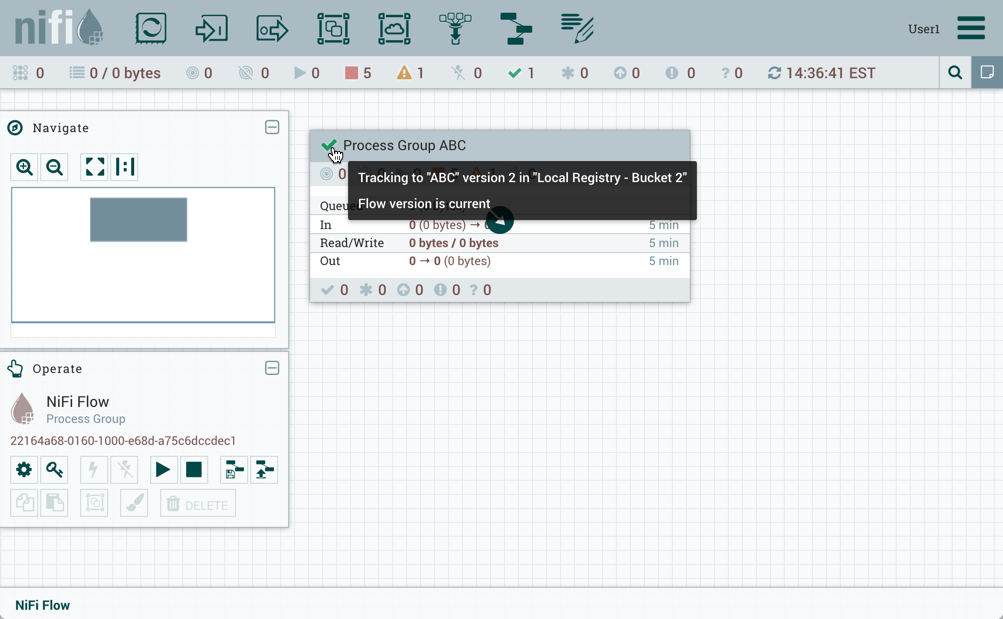Select the Processor component icon in toolbar
The height and width of the screenshot is (619, 1003).
151,28
